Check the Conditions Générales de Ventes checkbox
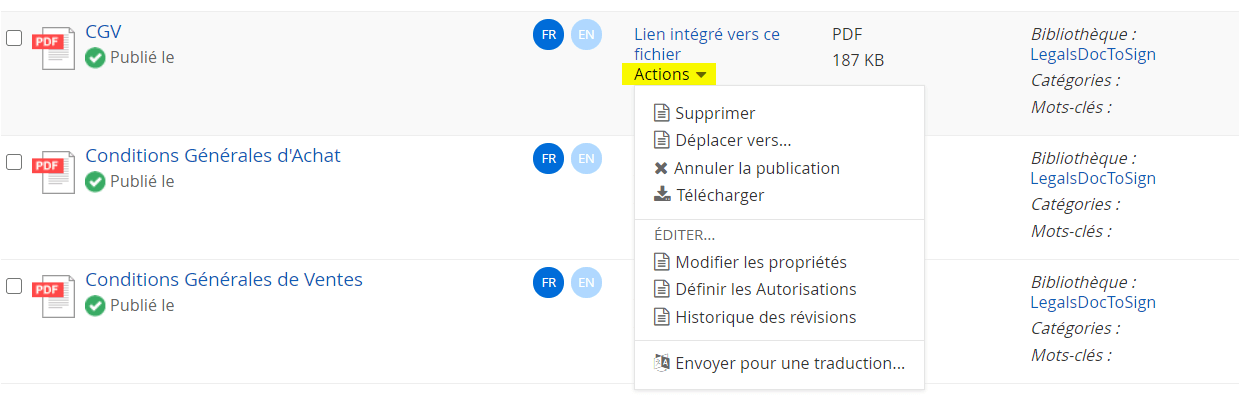 [x=14, y=286]
